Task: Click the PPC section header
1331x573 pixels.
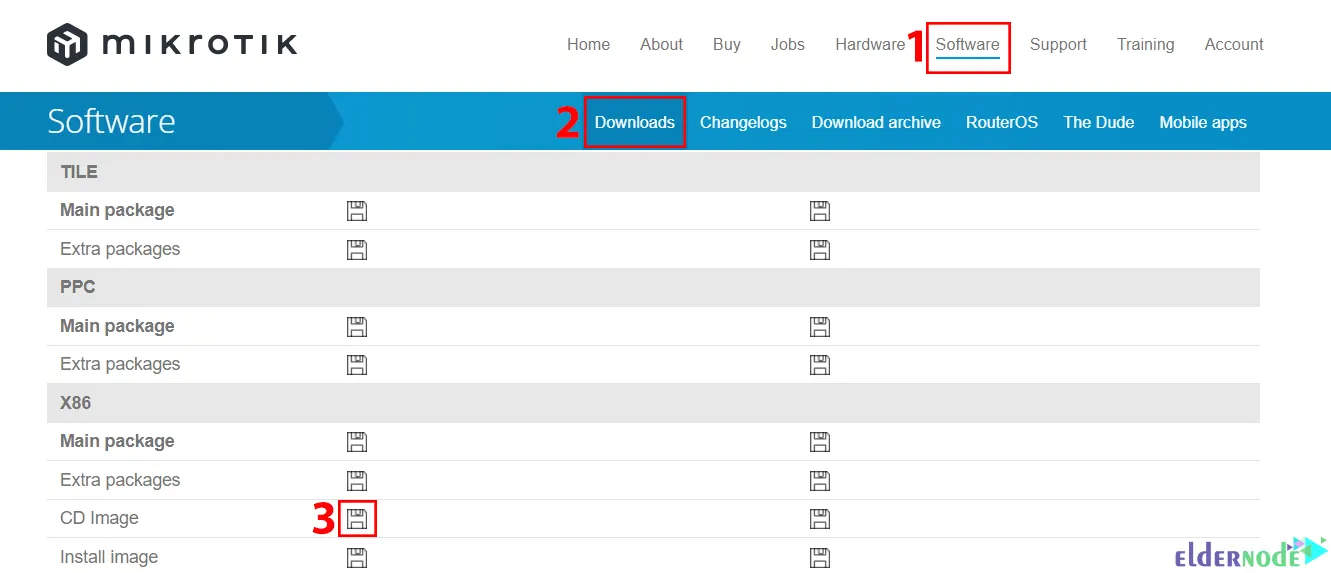Action: click(653, 287)
